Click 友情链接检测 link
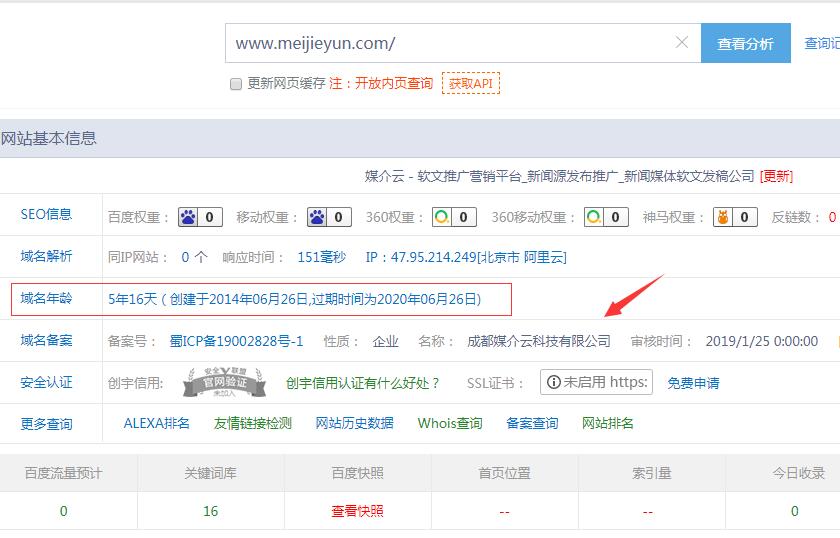The height and width of the screenshot is (538, 840). point(252,423)
